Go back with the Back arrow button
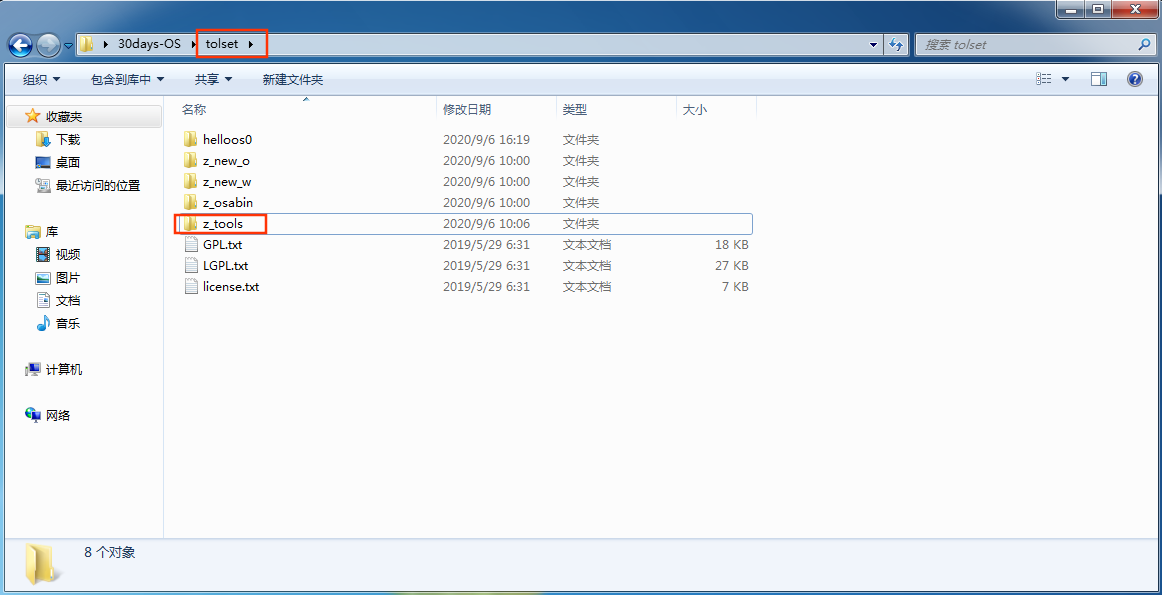This screenshot has height=595, width=1162. (x=20, y=44)
